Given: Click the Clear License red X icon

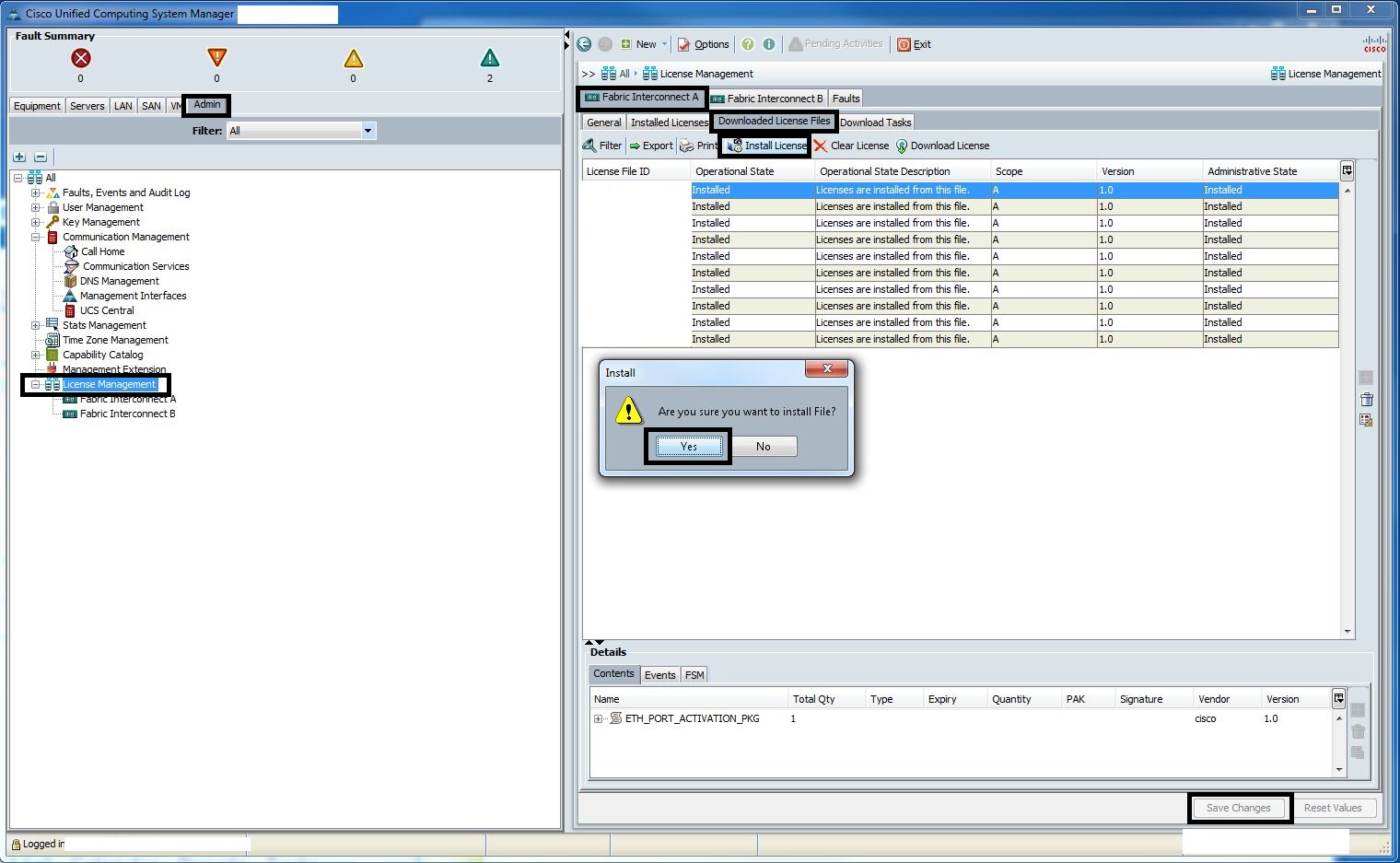Looking at the screenshot, I should coord(821,146).
